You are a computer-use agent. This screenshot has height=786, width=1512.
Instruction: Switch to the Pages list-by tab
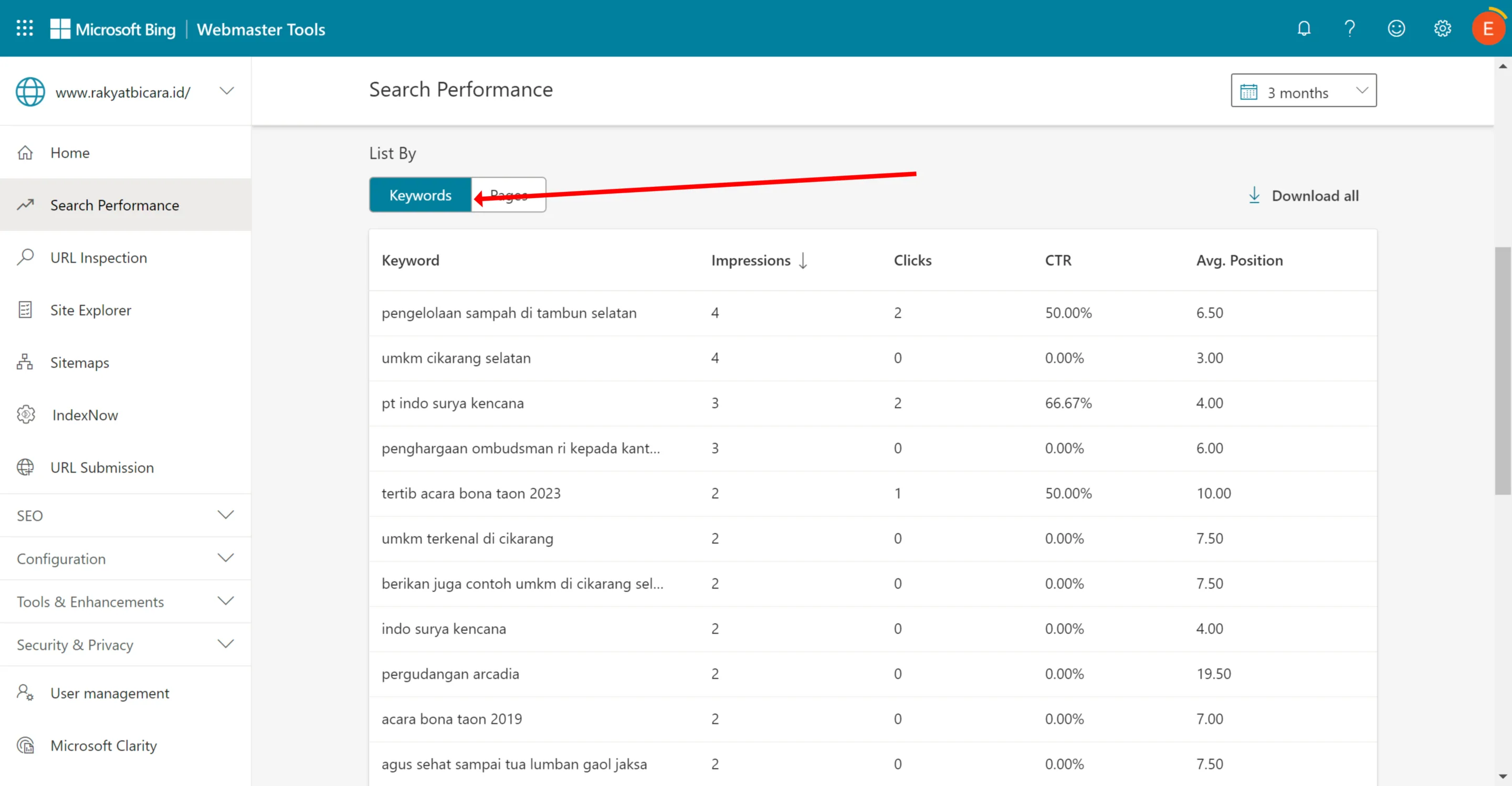click(508, 195)
